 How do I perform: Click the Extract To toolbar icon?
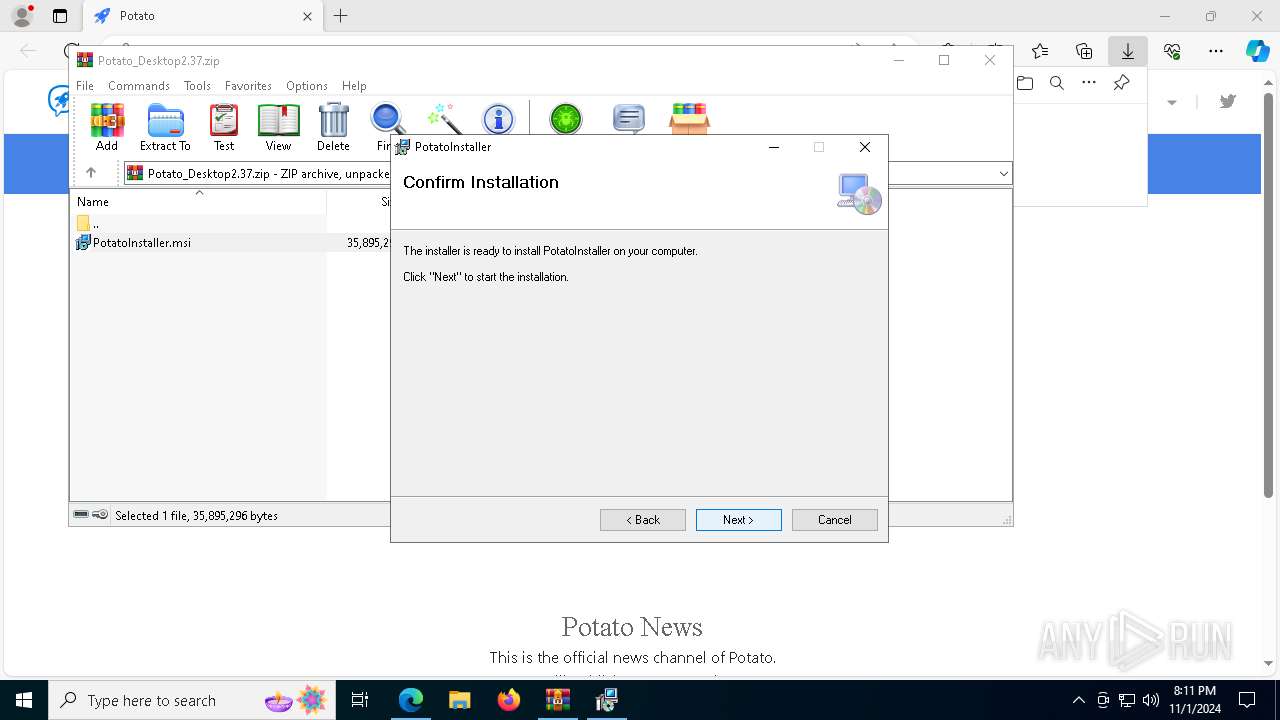click(x=165, y=127)
